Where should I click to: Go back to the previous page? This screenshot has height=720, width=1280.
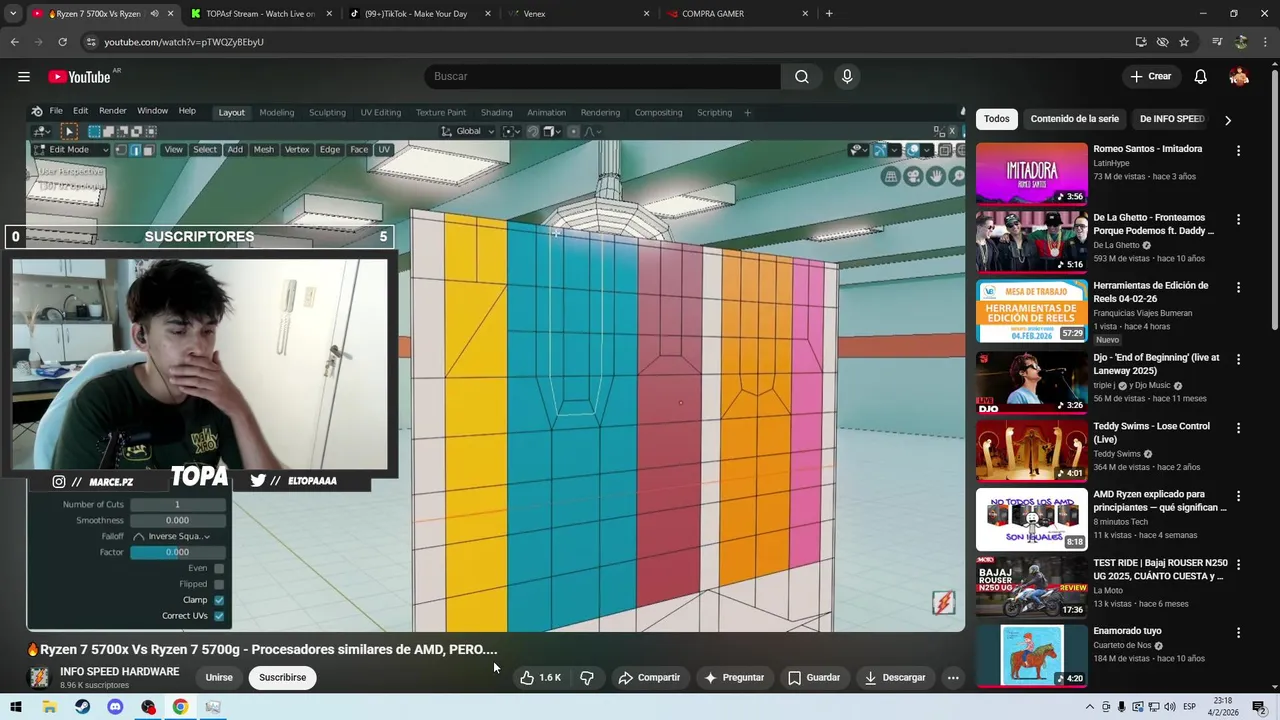pos(14,42)
